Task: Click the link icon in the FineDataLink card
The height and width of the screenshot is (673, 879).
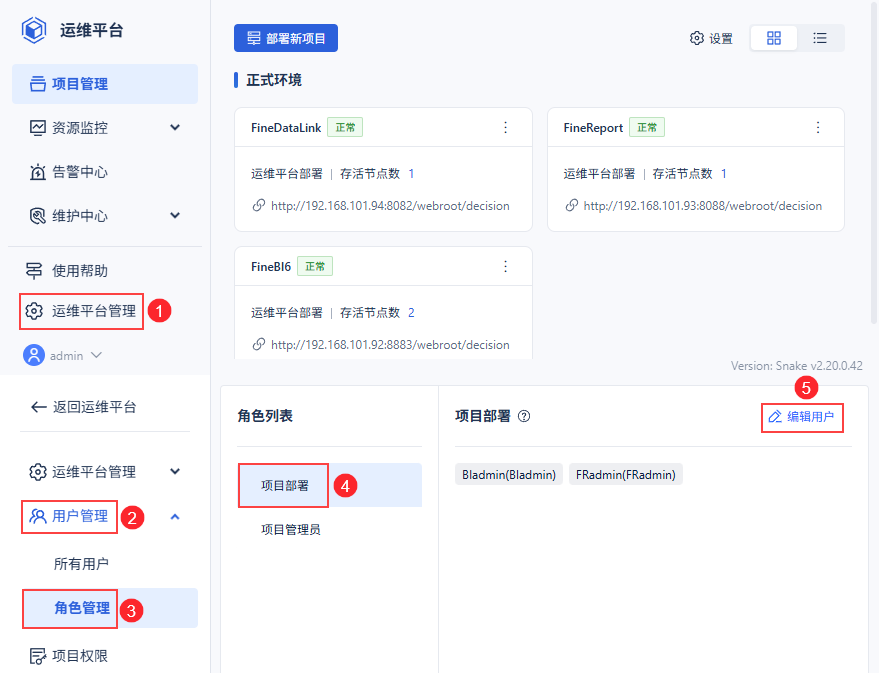Action: pyautogui.click(x=258, y=205)
